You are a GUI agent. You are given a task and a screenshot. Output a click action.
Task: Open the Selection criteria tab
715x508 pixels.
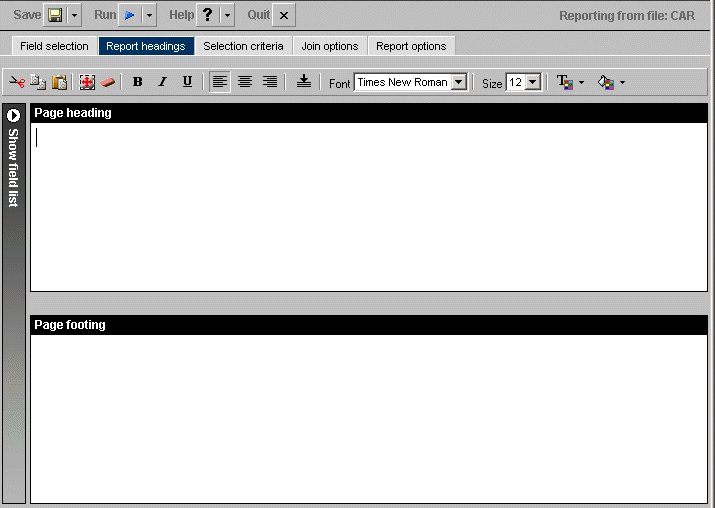click(x=243, y=46)
